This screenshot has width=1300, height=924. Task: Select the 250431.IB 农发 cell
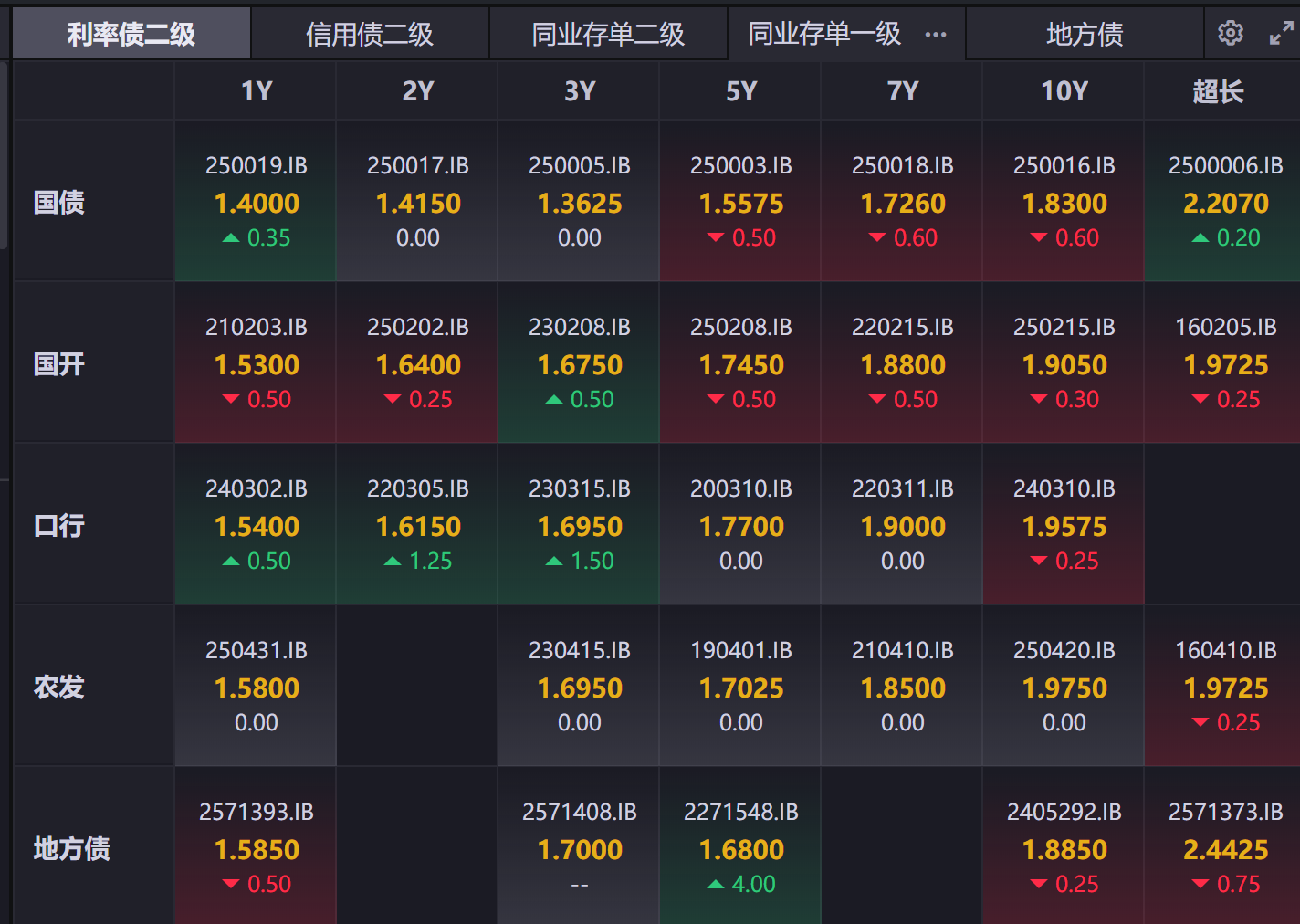(257, 686)
